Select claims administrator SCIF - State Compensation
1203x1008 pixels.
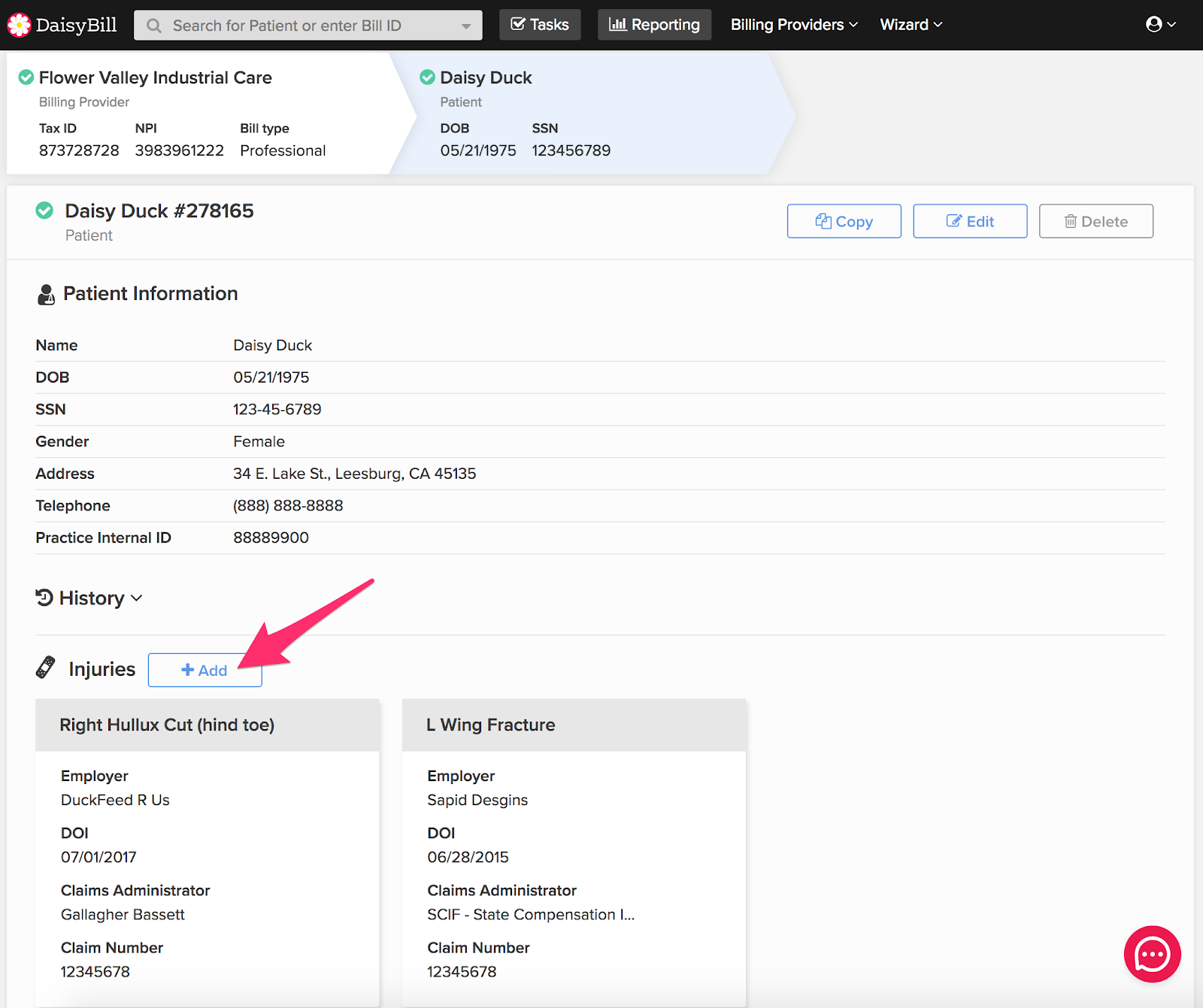[531, 914]
